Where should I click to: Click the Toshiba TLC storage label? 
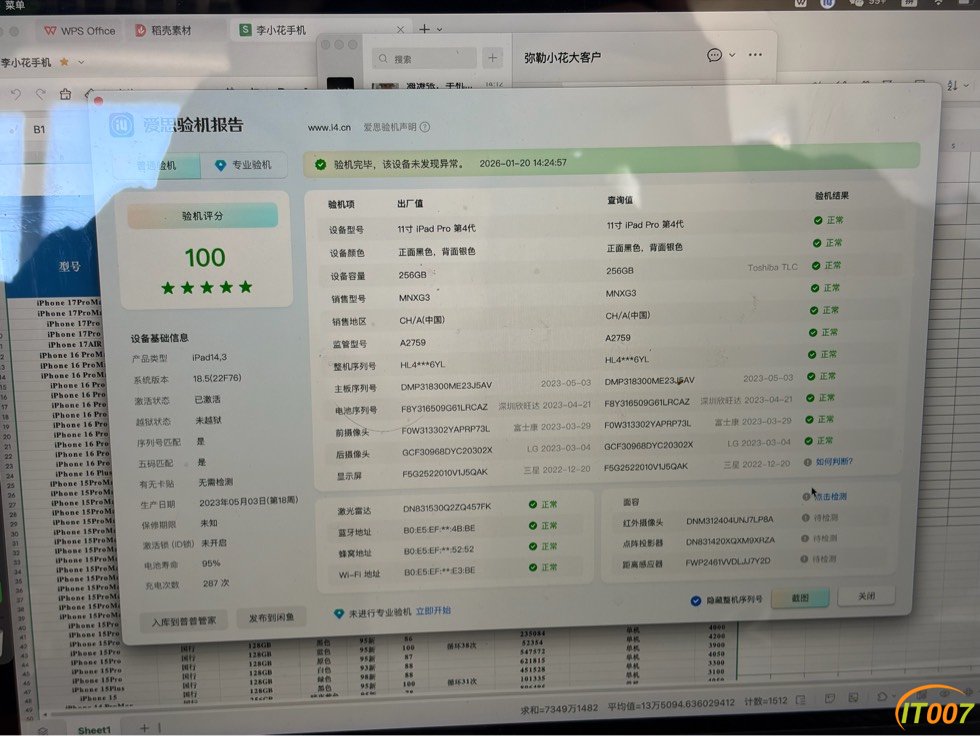click(772, 267)
